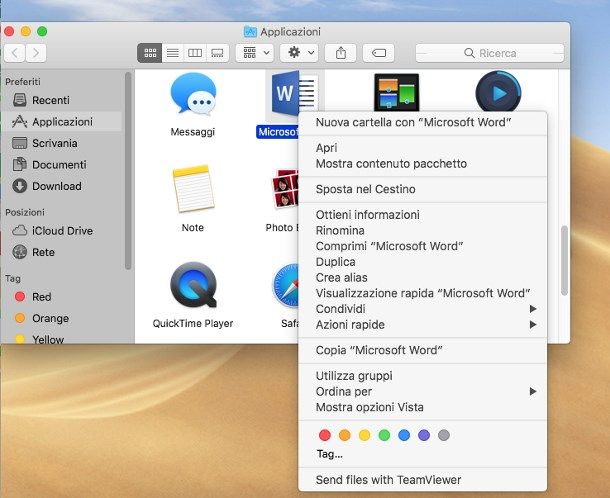610x498 pixels.
Task: Switch Finder to column view
Action: point(195,53)
